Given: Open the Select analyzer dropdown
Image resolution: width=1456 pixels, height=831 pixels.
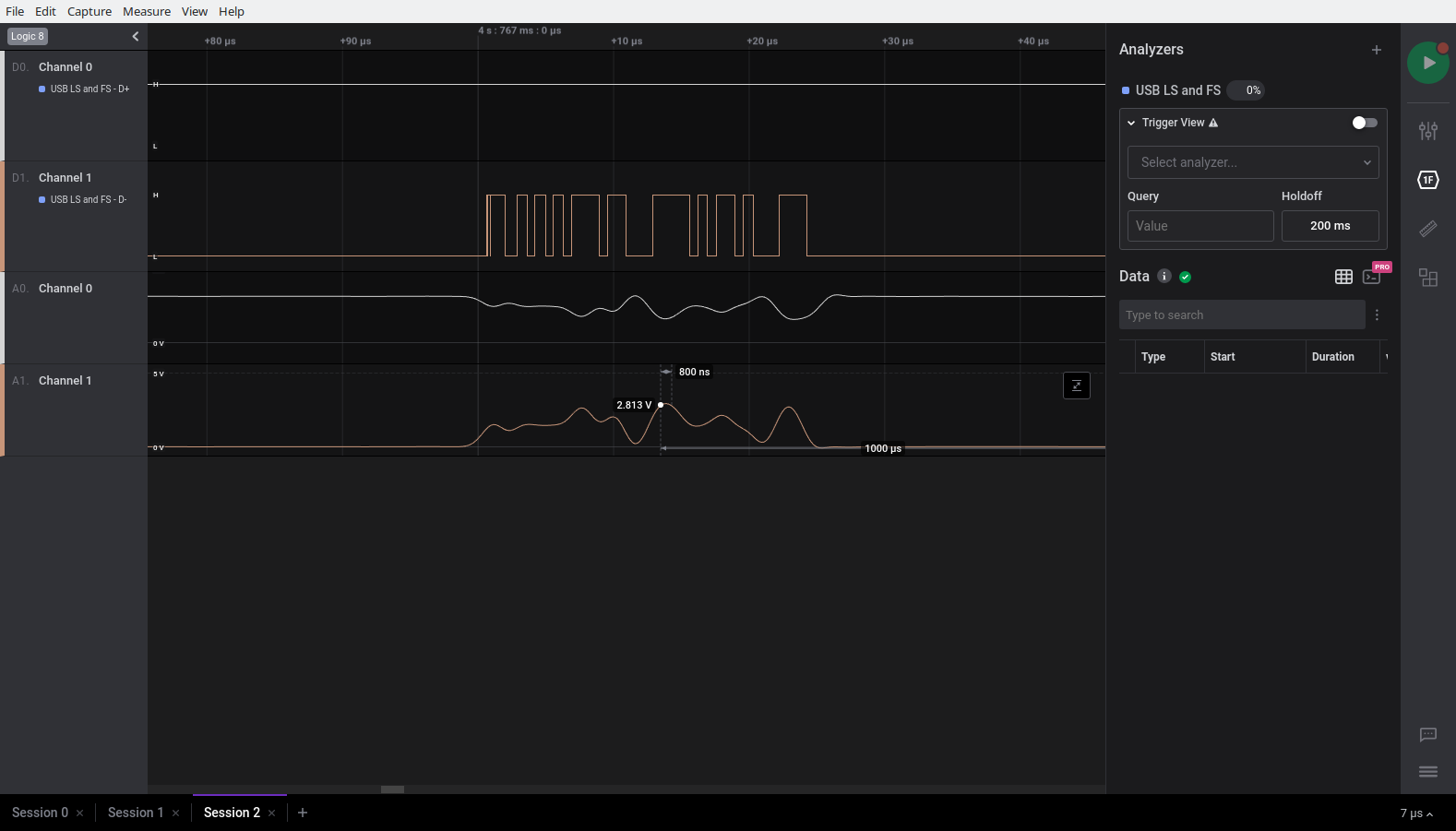Looking at the screenshot, I should (1253, 162).
